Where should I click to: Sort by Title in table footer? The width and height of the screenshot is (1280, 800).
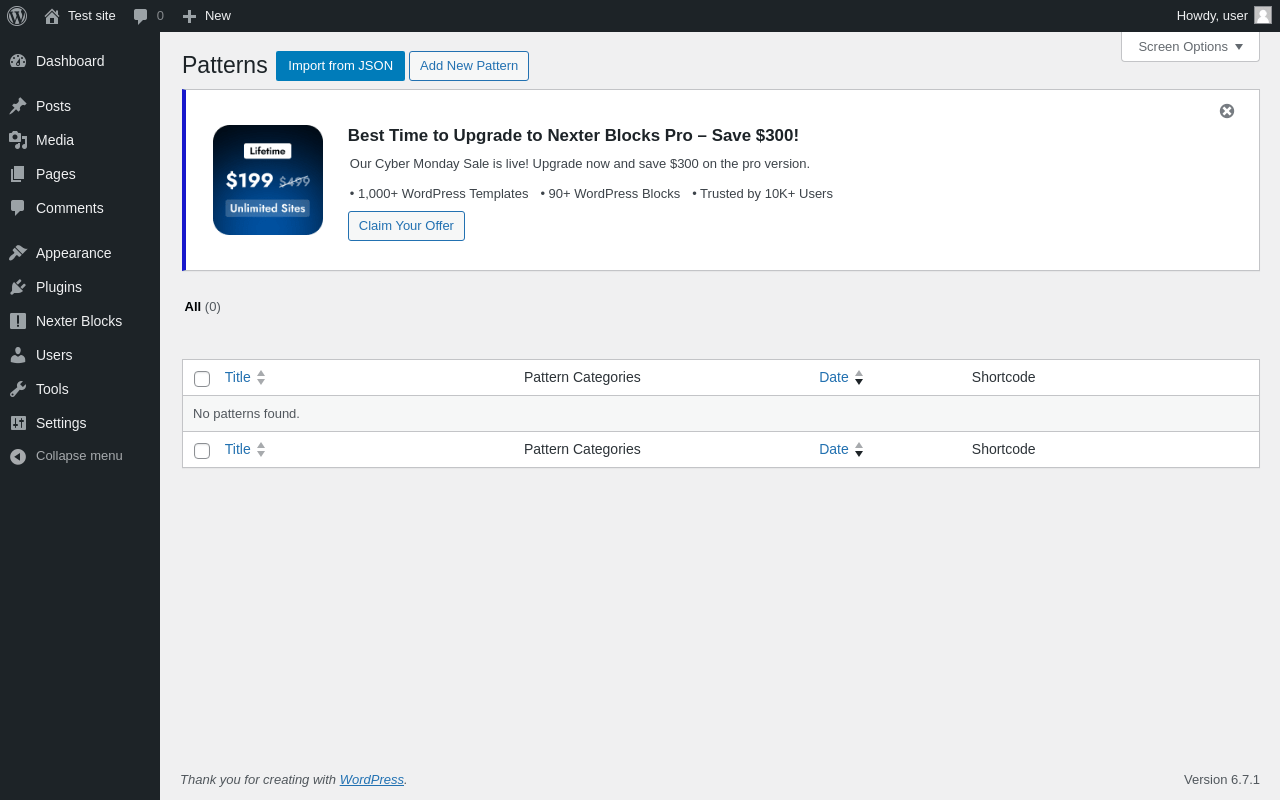tap(238, 449)
